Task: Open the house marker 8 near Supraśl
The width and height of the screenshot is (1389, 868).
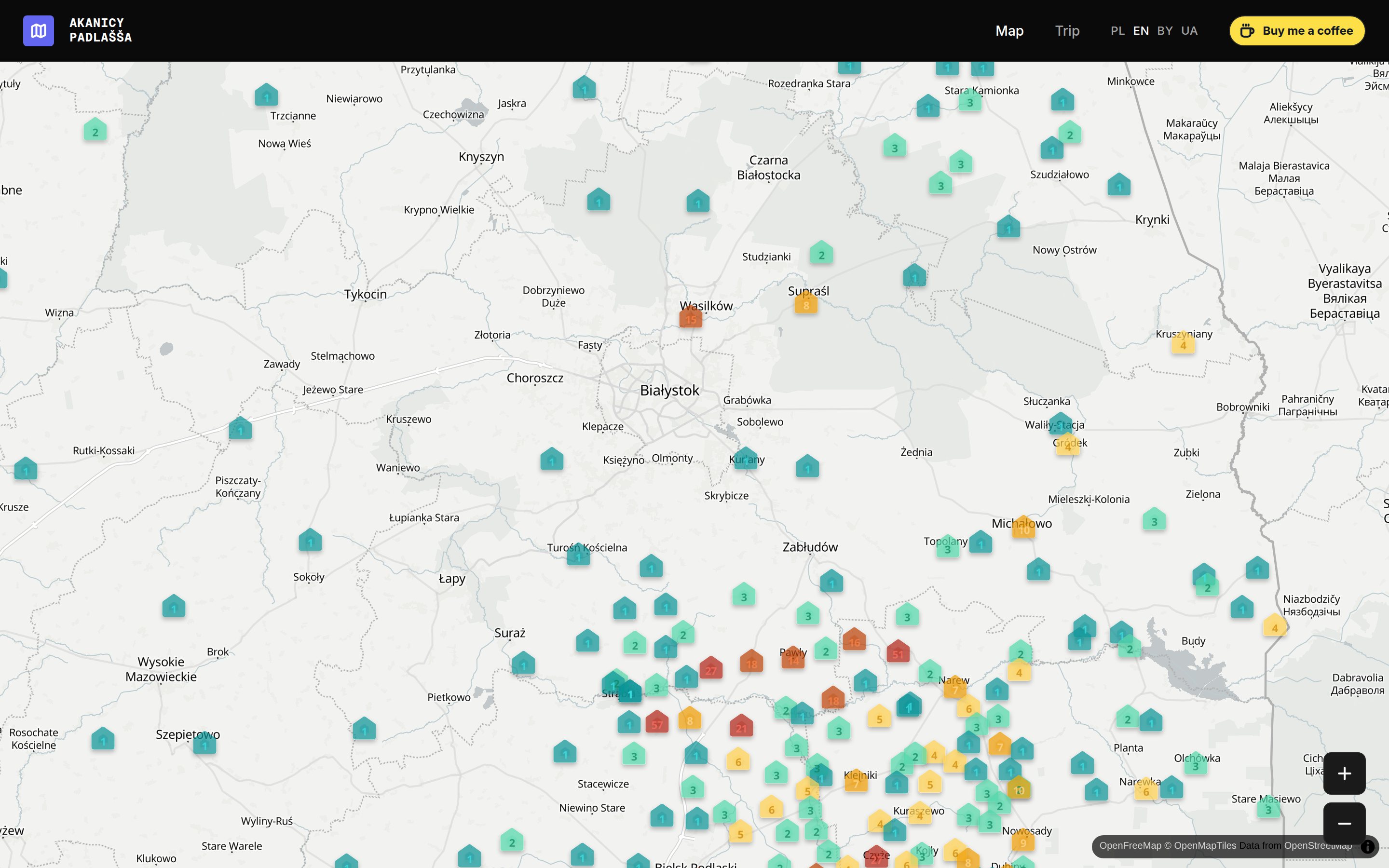Action: click(x=806, y=302)
